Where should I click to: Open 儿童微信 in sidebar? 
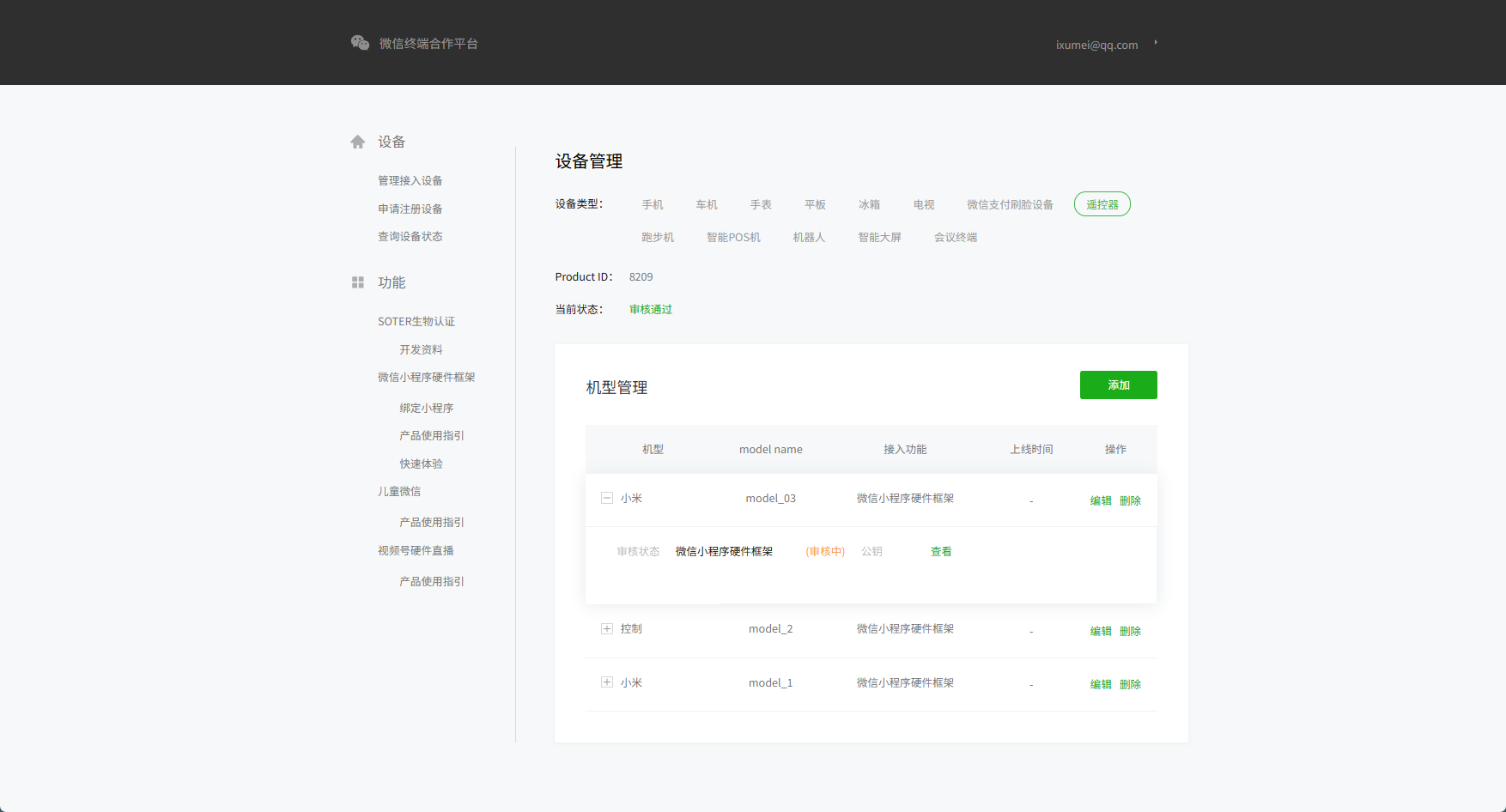point(399,491)
